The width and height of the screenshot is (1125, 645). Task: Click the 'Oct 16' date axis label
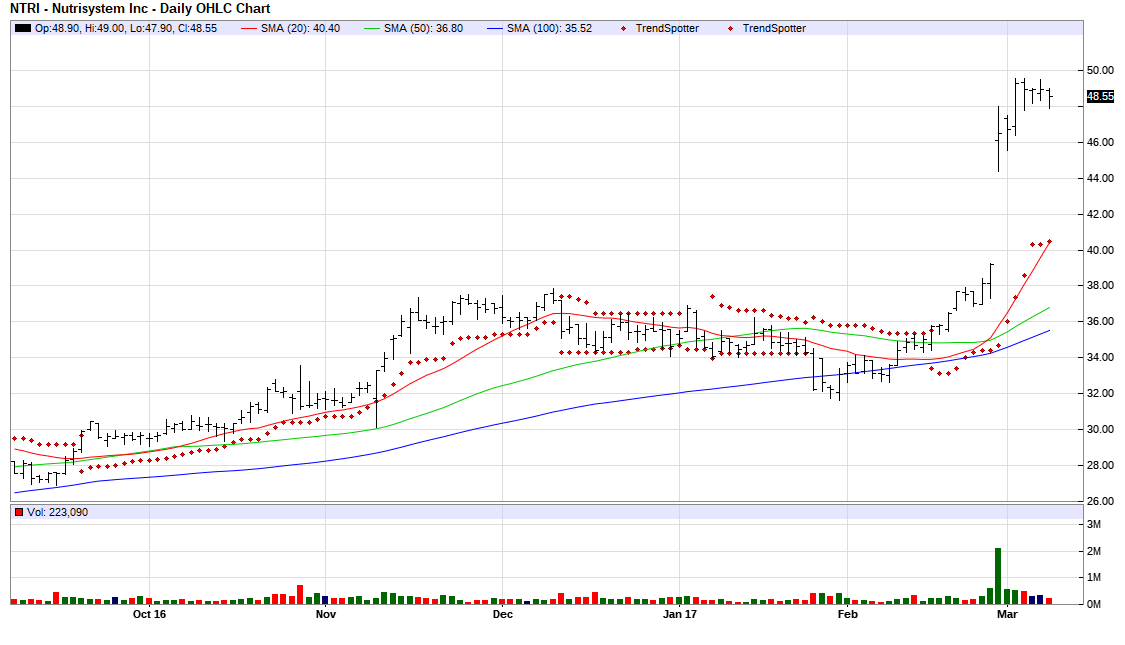tap(149, 614)
